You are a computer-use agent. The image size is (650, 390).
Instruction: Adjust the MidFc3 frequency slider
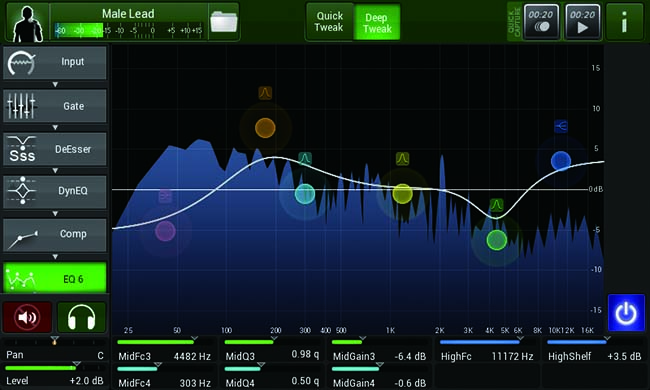point(164,342)
